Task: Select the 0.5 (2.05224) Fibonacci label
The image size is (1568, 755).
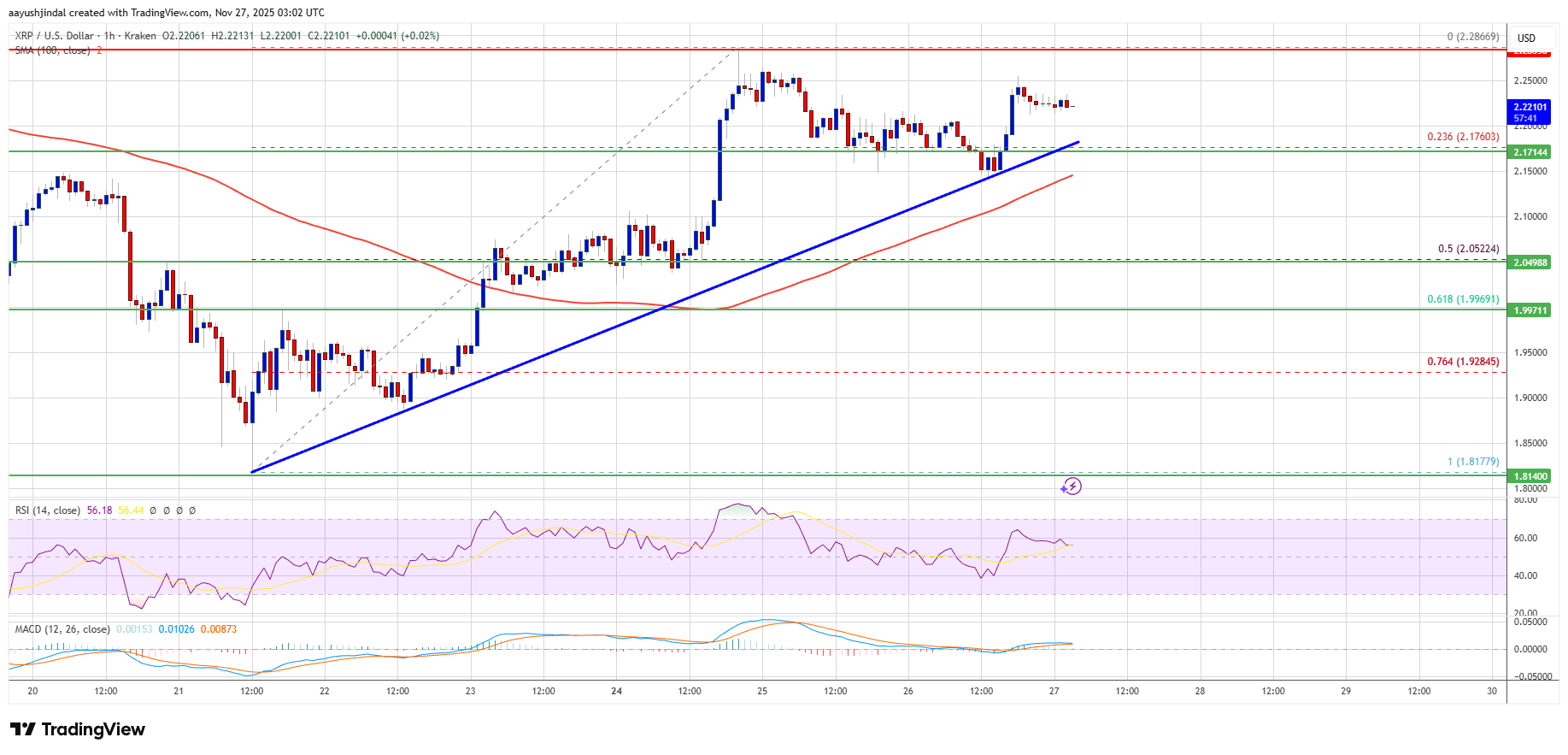Action: tap(1467, 249)
